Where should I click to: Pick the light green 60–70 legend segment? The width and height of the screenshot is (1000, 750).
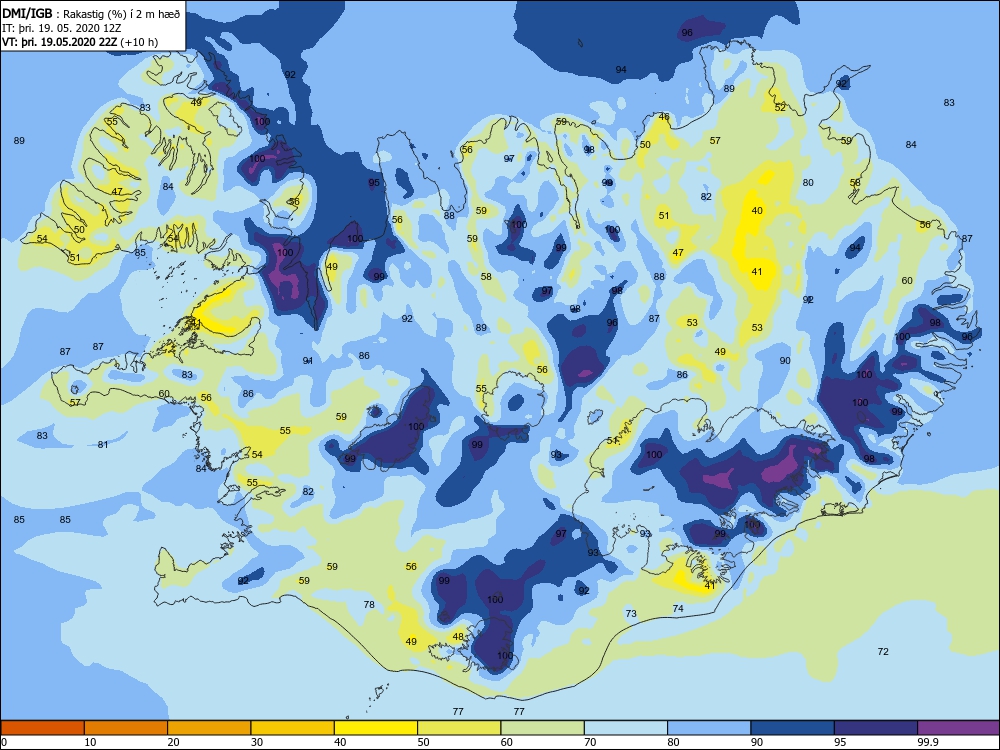pyautogui.click(x=543, y=728)
